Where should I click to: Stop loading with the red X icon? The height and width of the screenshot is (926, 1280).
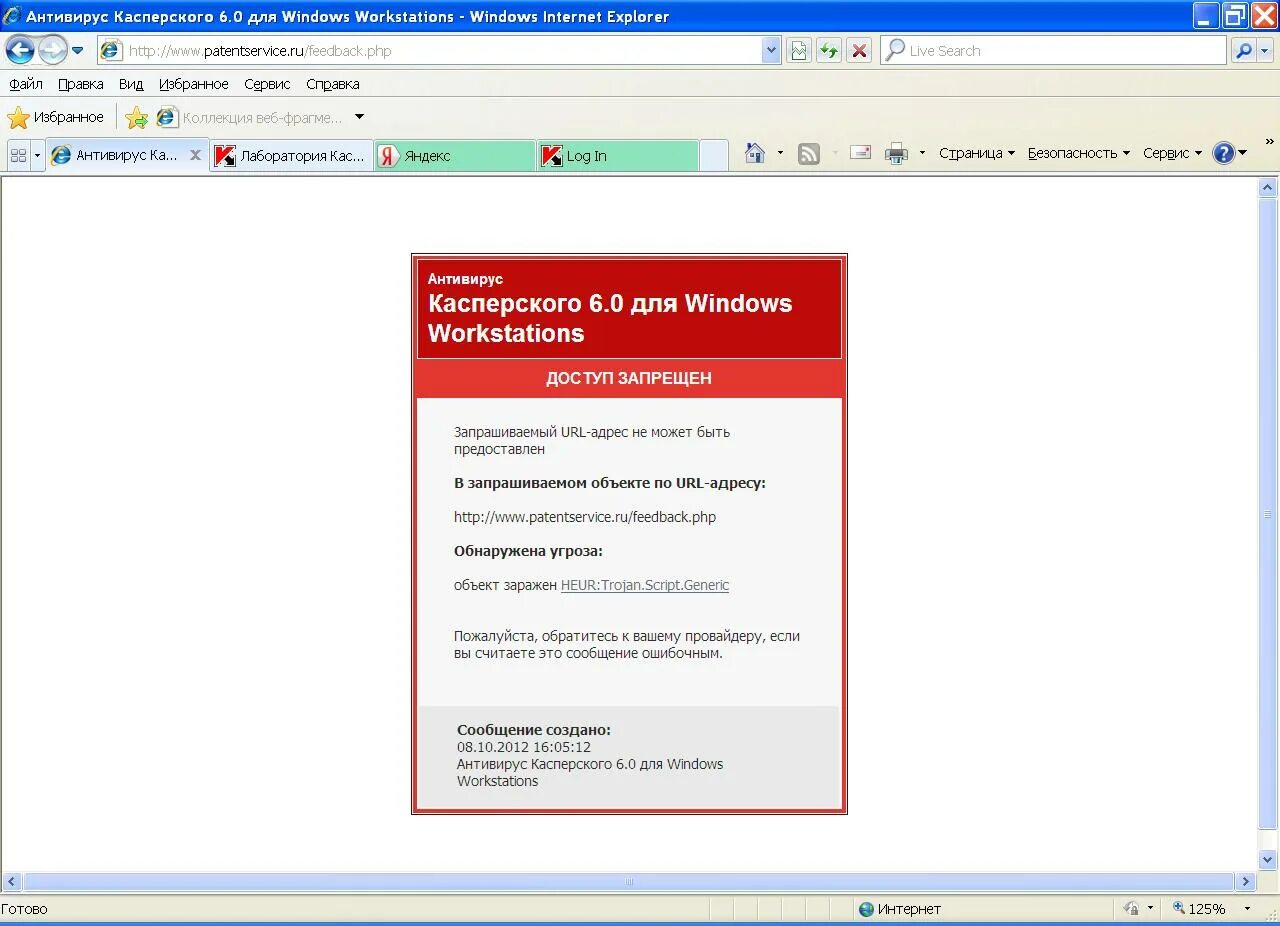click(859, 50)
